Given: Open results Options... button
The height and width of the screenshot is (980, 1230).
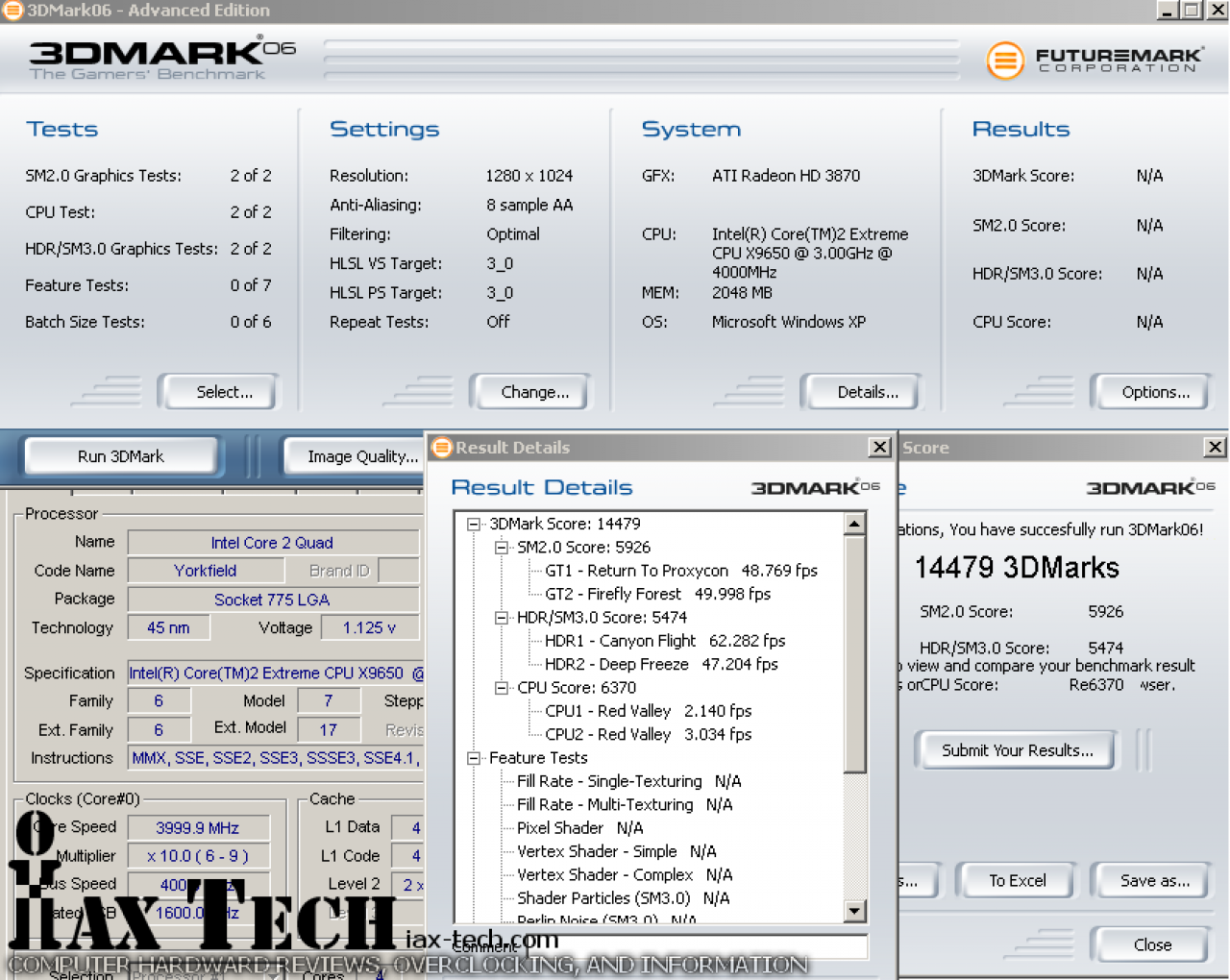Looking at the screenshot, I should coord(1150,392).
